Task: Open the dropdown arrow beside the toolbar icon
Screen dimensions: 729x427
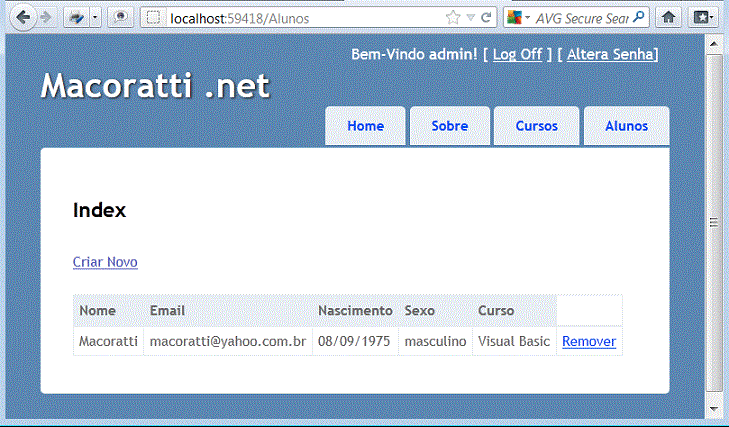Action: point(95,18)
